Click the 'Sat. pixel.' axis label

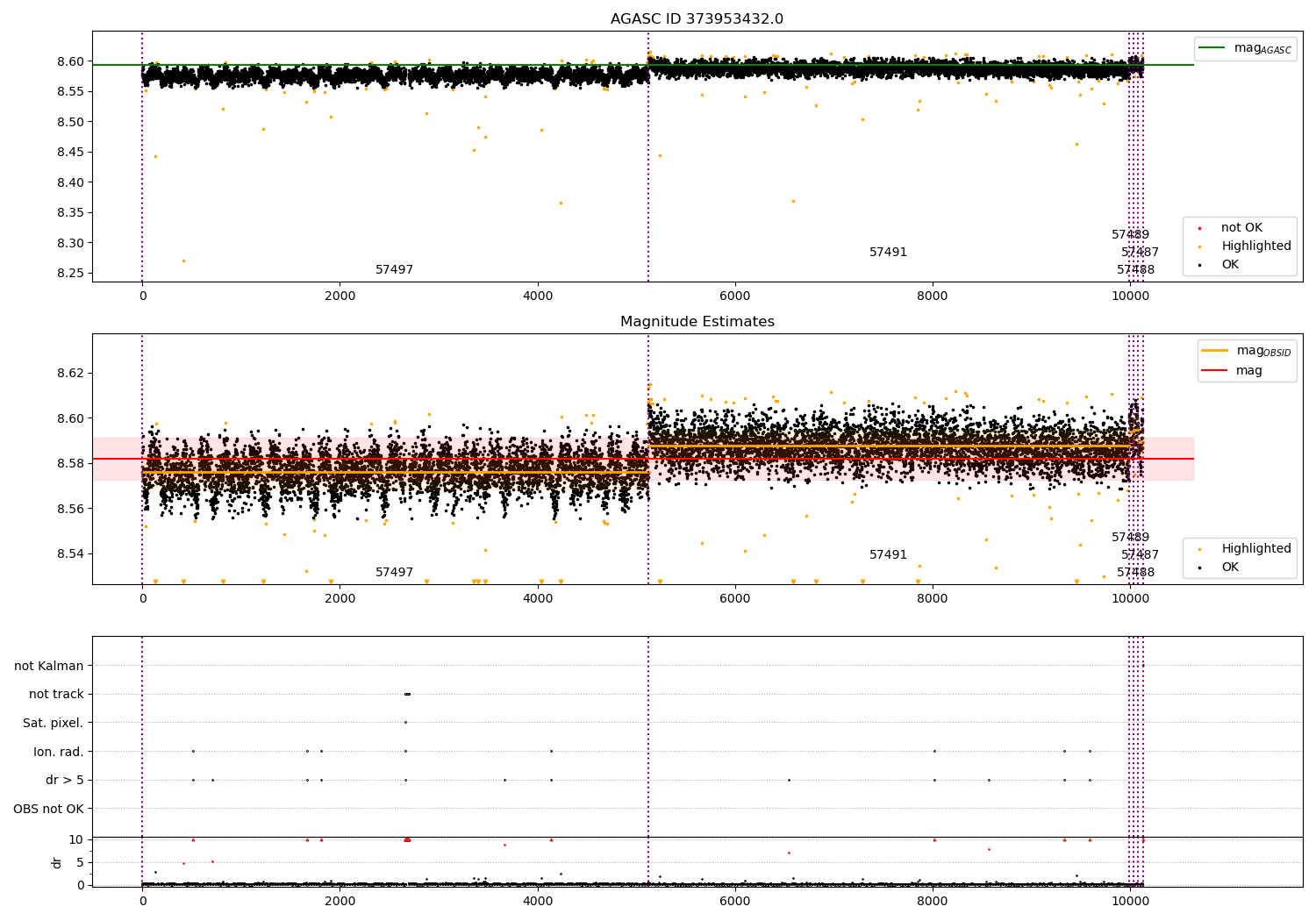tap(54, 724)
